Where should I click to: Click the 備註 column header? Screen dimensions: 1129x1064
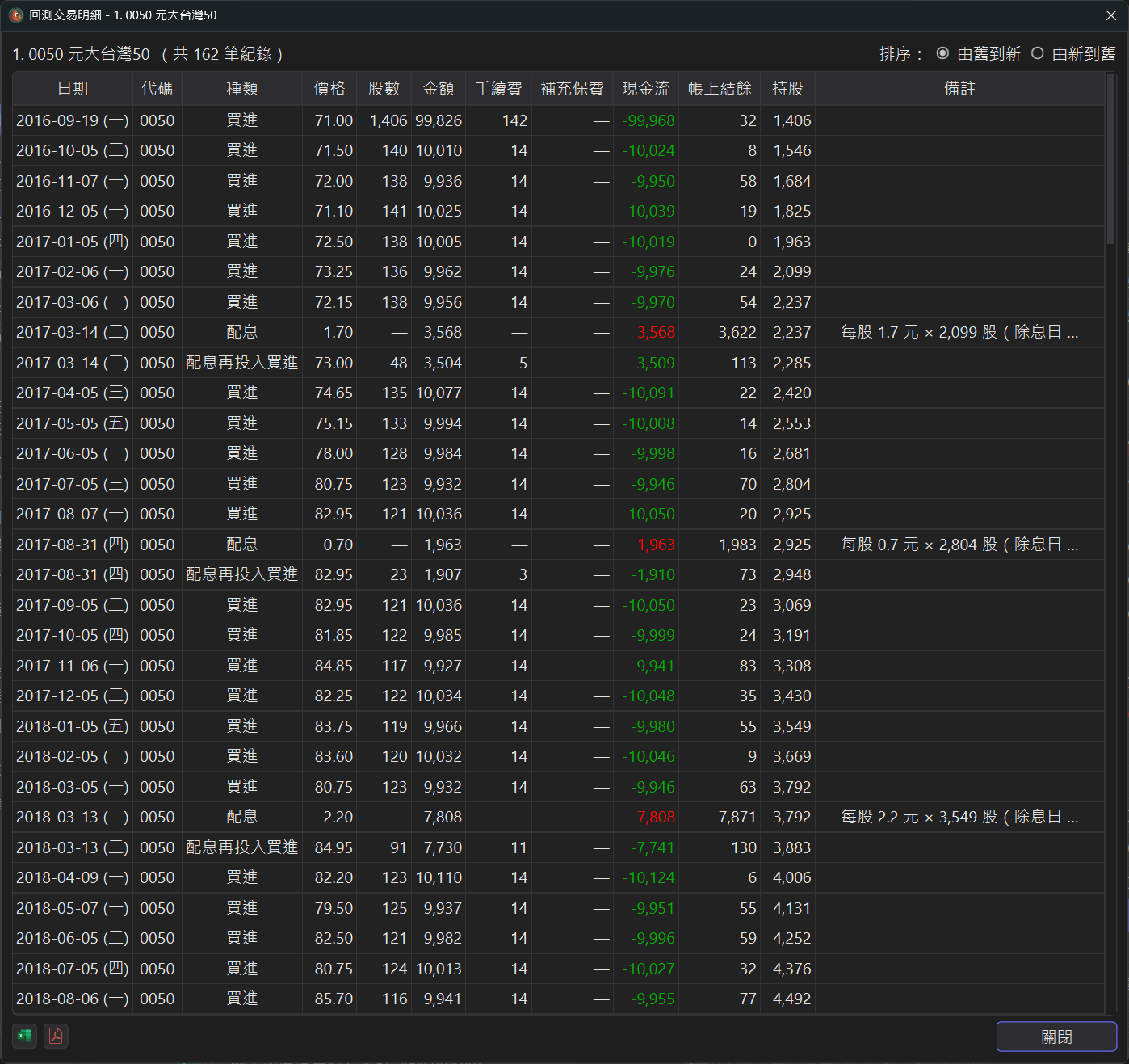click(x=959, y=89)
